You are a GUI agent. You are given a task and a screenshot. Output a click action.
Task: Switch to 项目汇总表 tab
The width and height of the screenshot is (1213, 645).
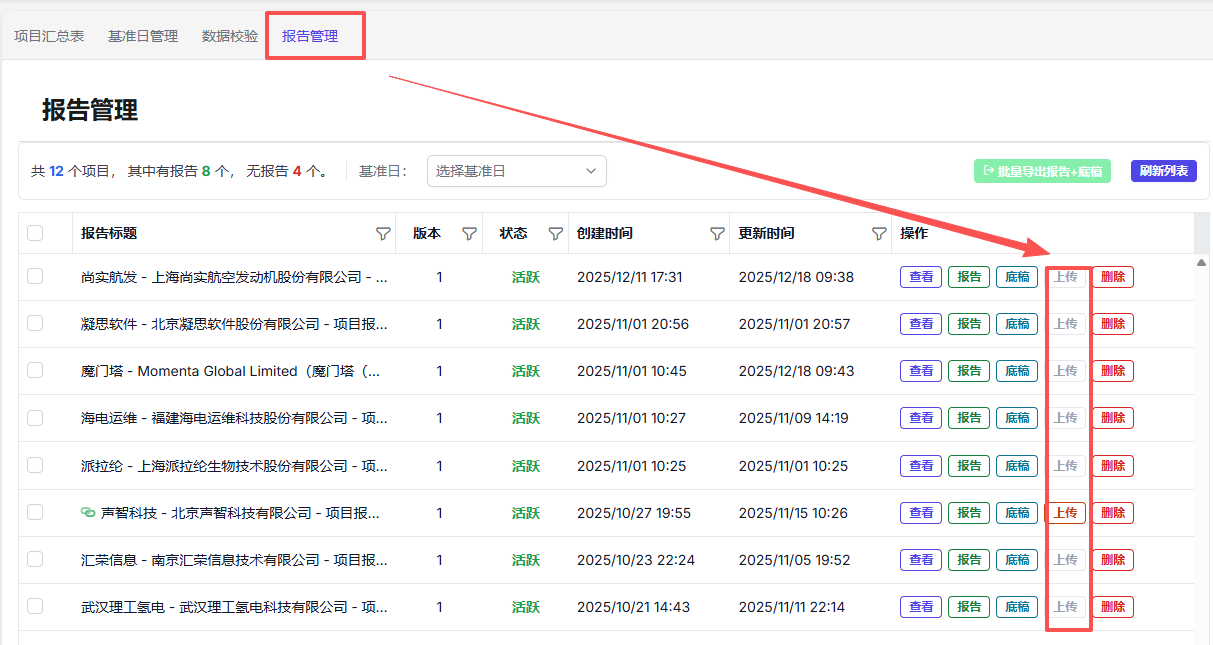(x=49, y=36)
